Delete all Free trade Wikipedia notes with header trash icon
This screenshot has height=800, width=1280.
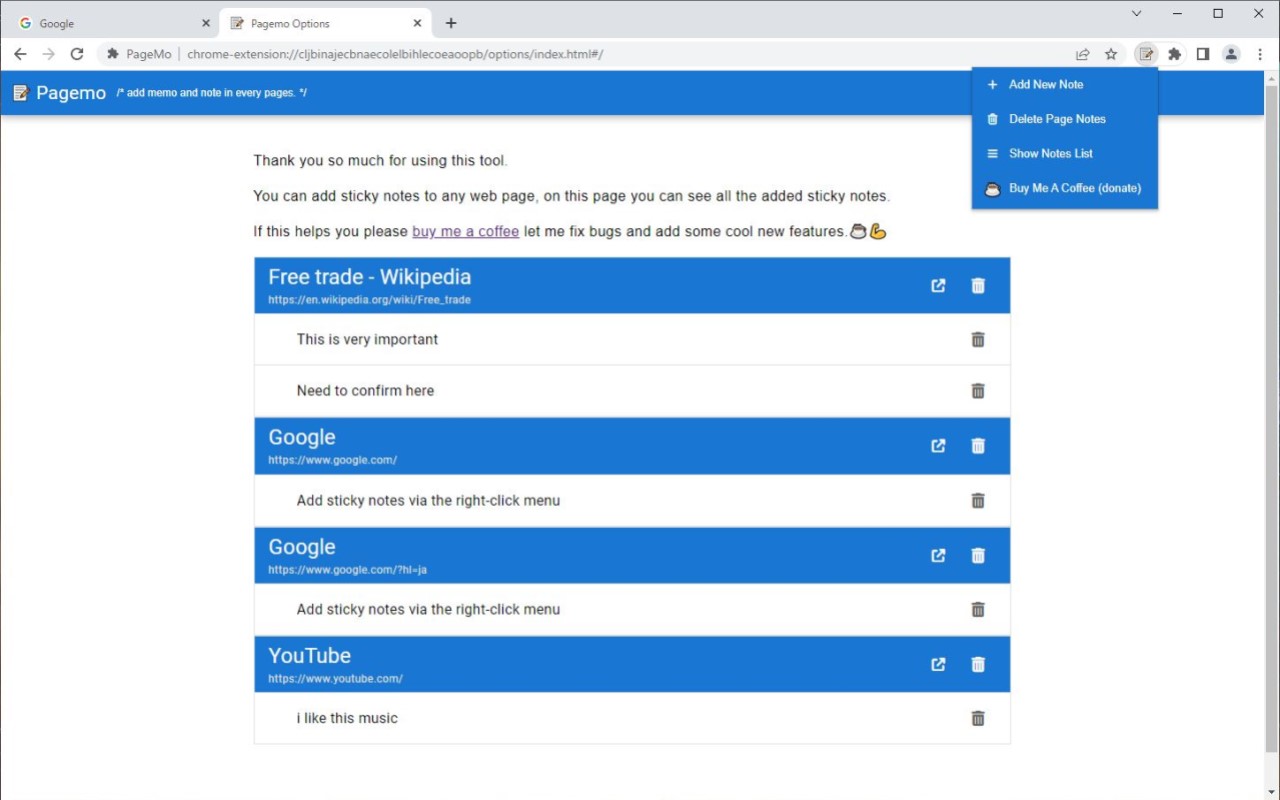pyautogui.click(x=978, y=286)
